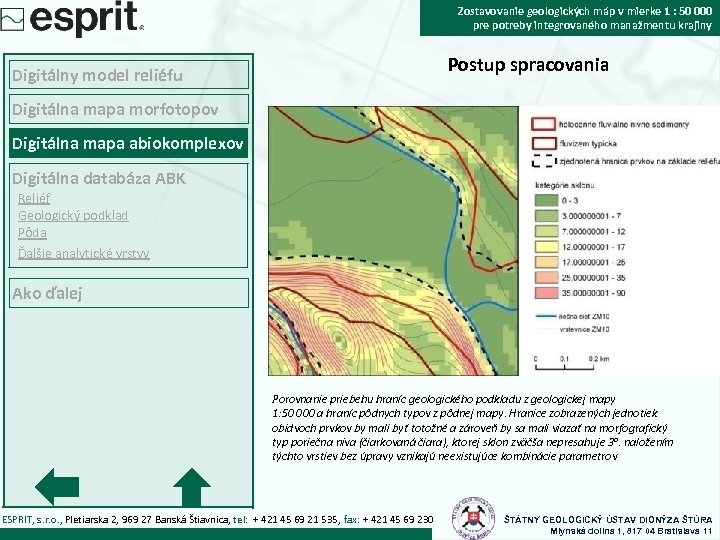Screen dimensions: 720x540
Task: Select Digitálna mapa abiokomplexov item
Action: click(129, 143)
